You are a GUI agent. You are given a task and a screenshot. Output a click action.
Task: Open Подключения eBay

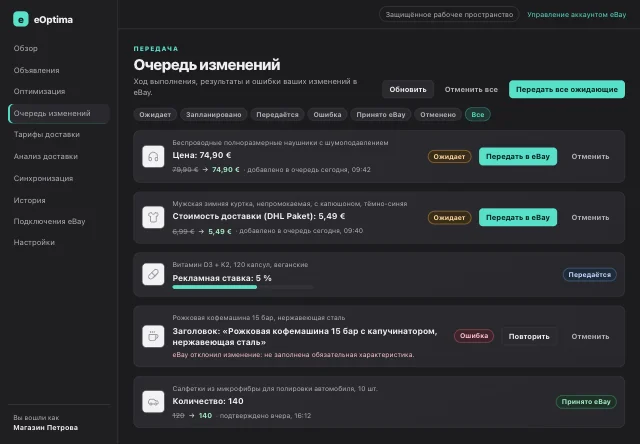[49, 221]
